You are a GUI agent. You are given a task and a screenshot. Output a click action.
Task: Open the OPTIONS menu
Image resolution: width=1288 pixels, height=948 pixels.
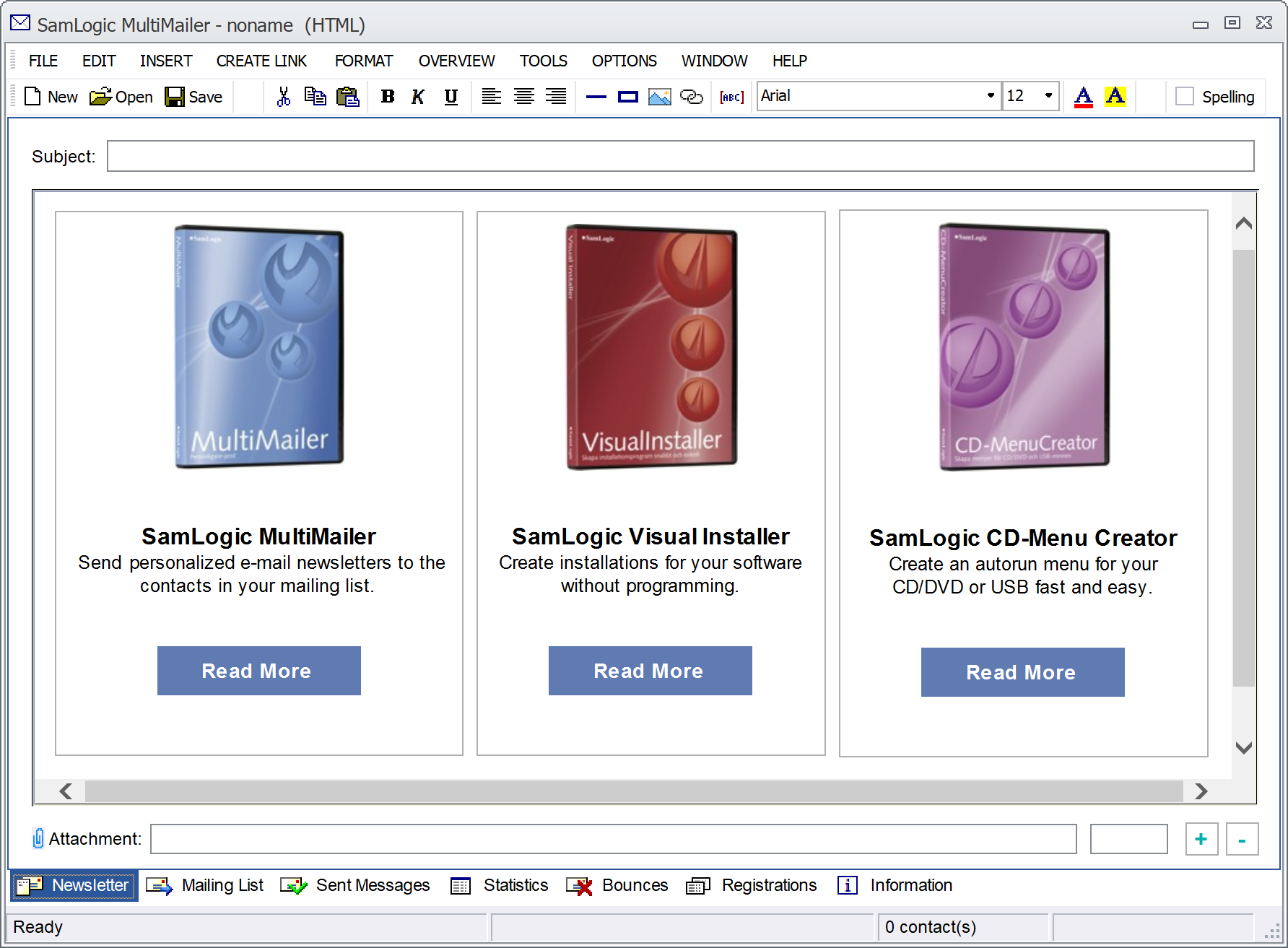pos(625,61)
